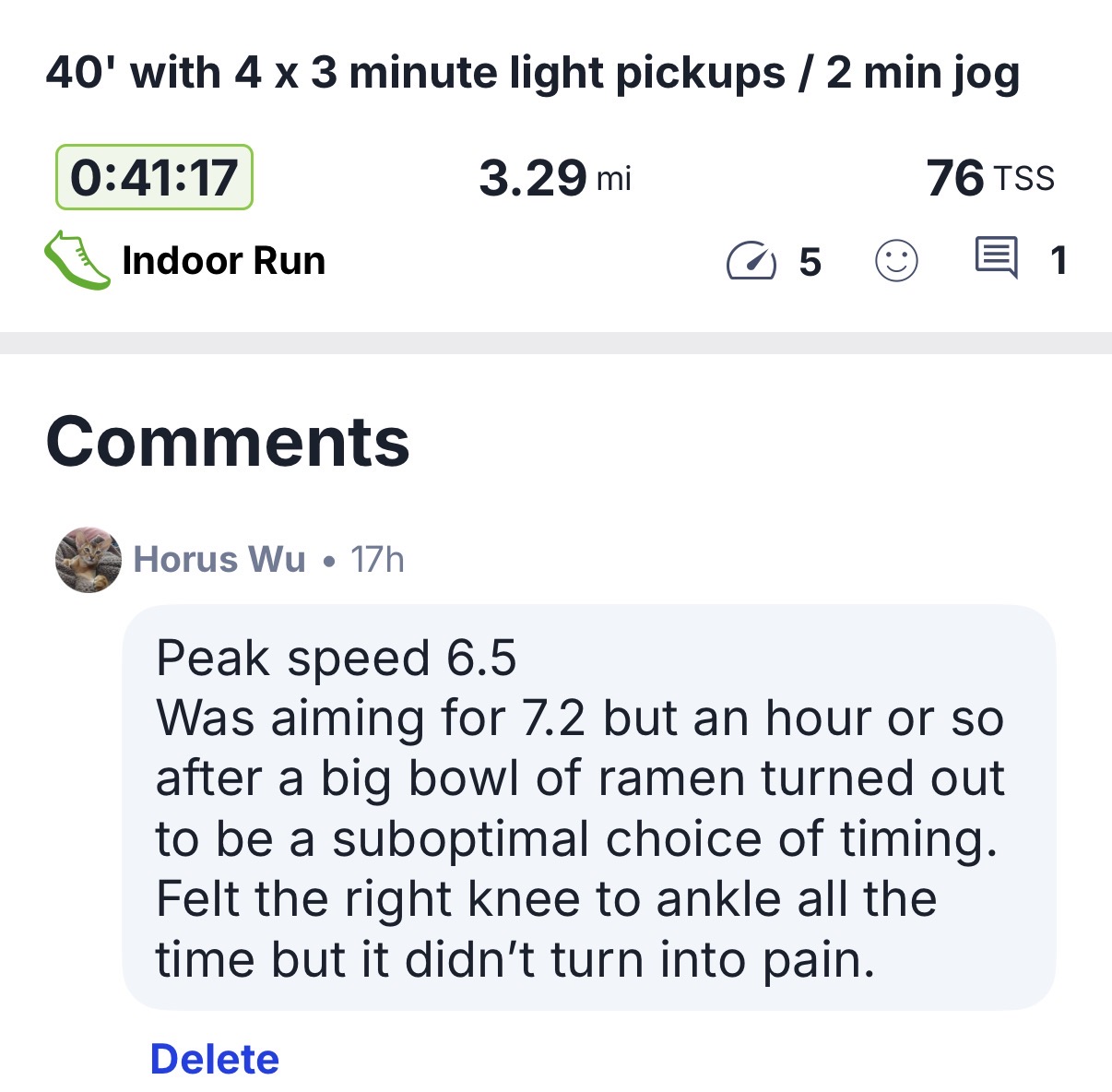Click the Delete link under the comment

point(214,1060)
